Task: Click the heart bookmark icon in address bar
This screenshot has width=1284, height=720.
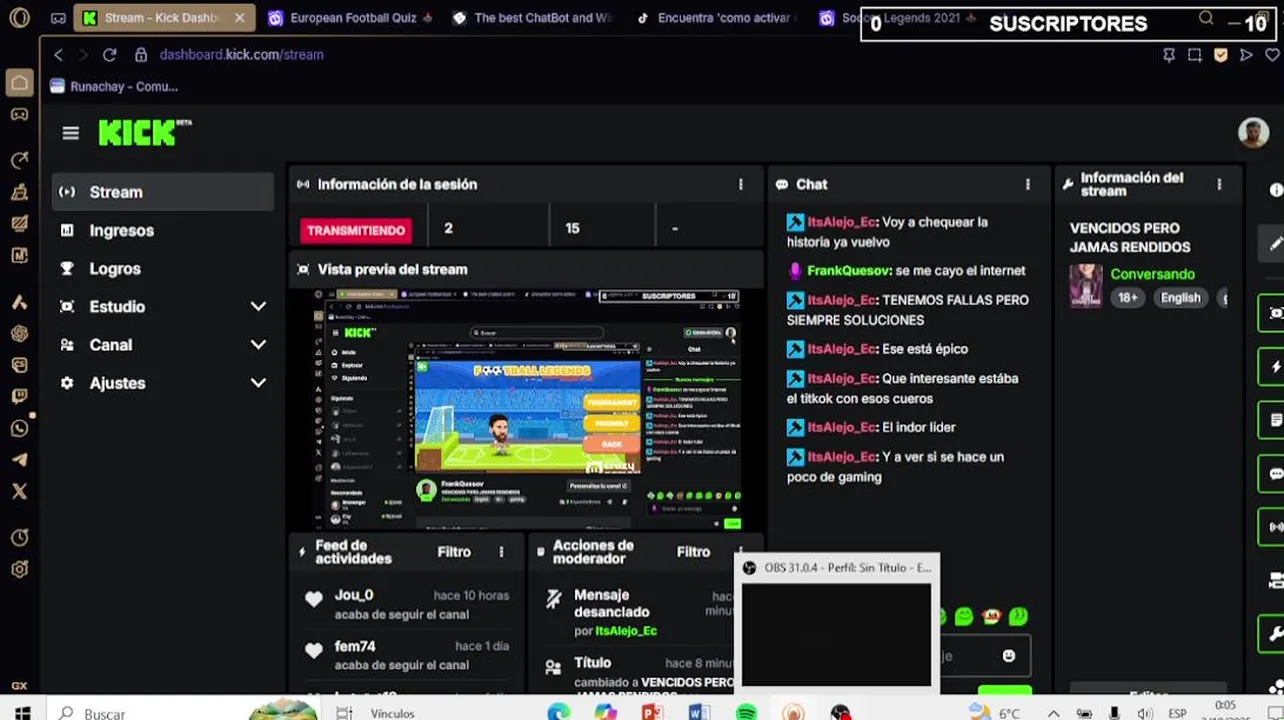Action: [1271, 55]
